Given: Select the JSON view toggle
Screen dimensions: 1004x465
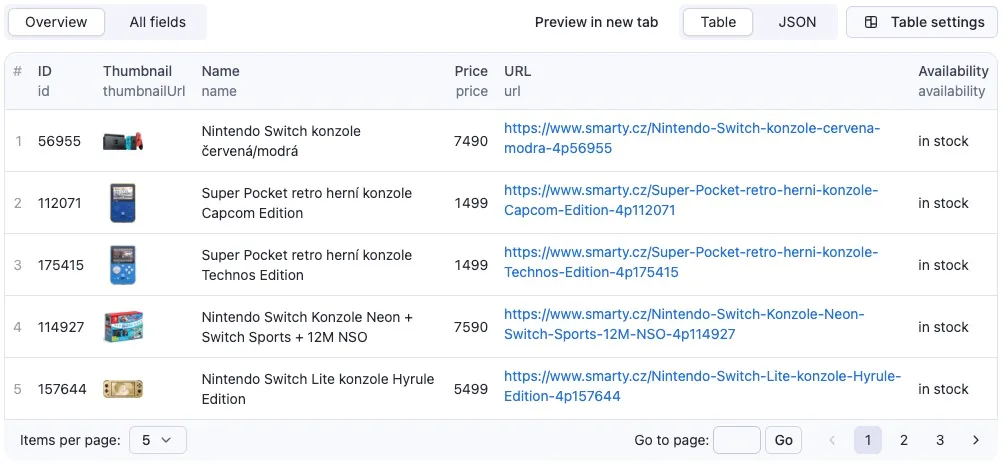Looking at the screenshot, I should click(x=797, y=22).
